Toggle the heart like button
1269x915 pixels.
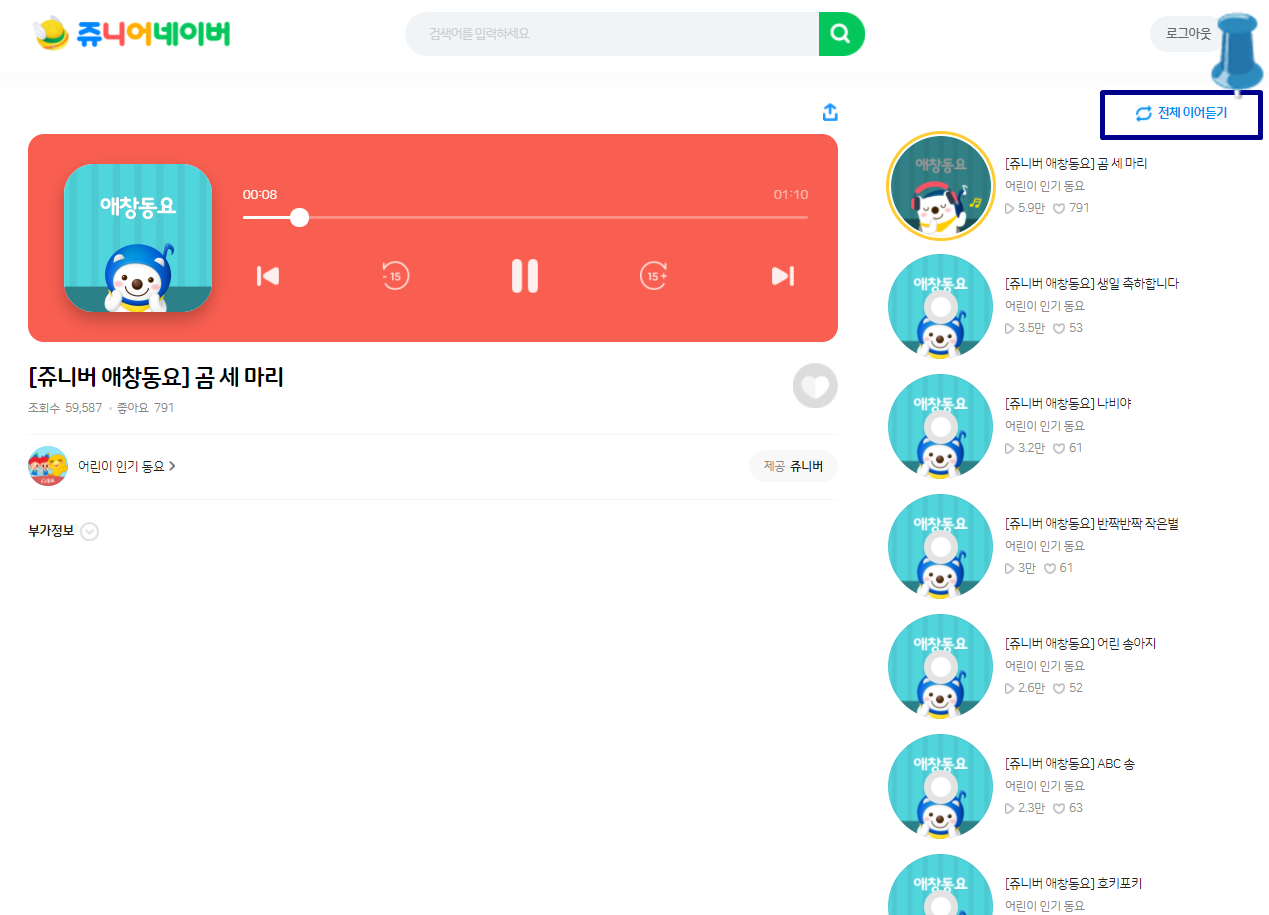[815, 386]
